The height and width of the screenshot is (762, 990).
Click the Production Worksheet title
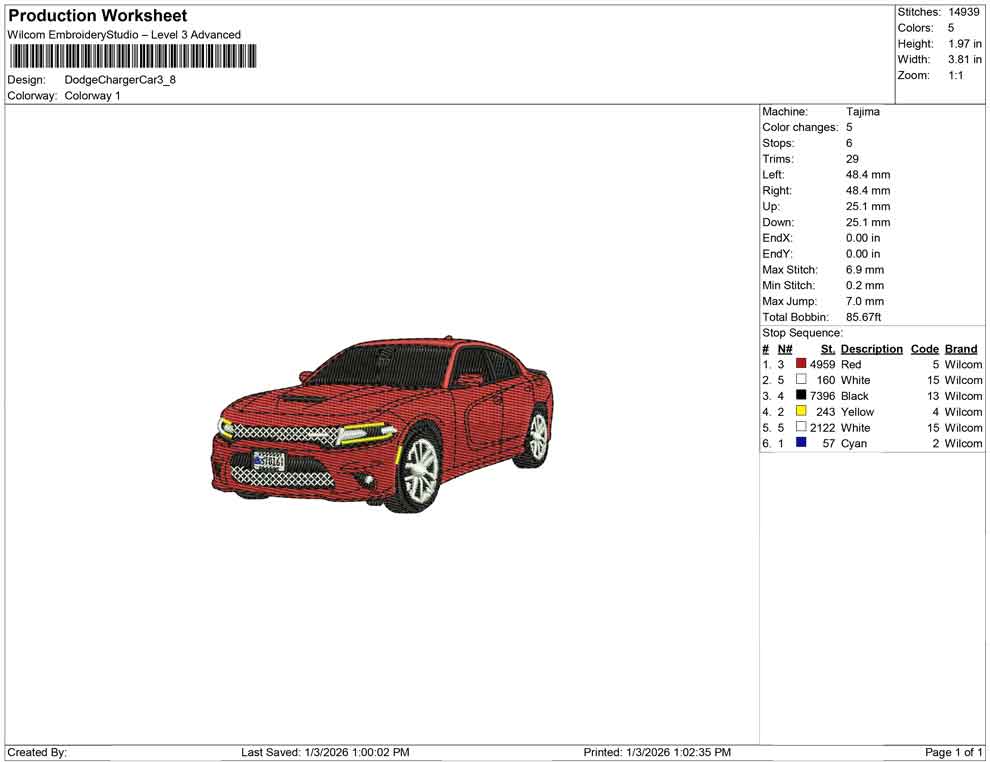click(x=97, y=16)
